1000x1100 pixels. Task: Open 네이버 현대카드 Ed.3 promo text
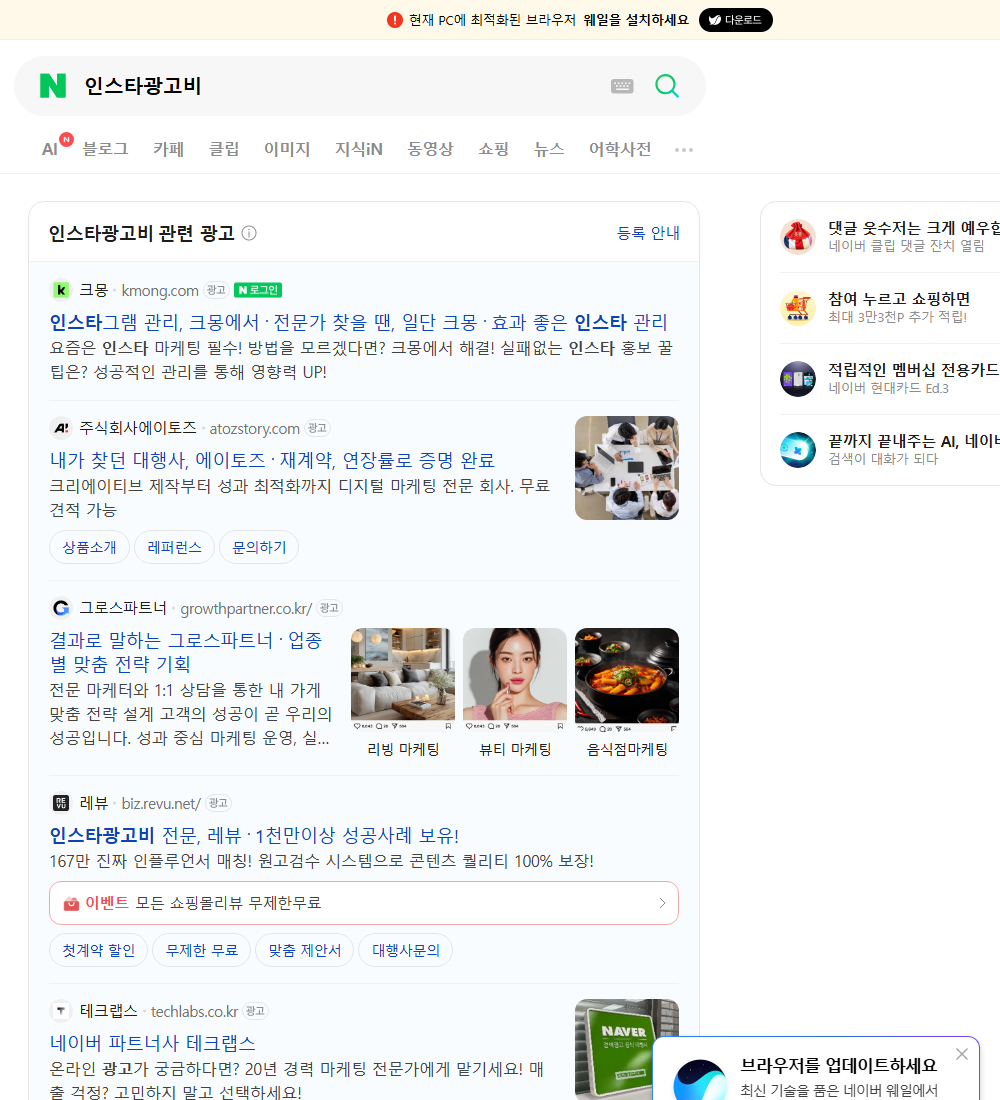point(888,388)
